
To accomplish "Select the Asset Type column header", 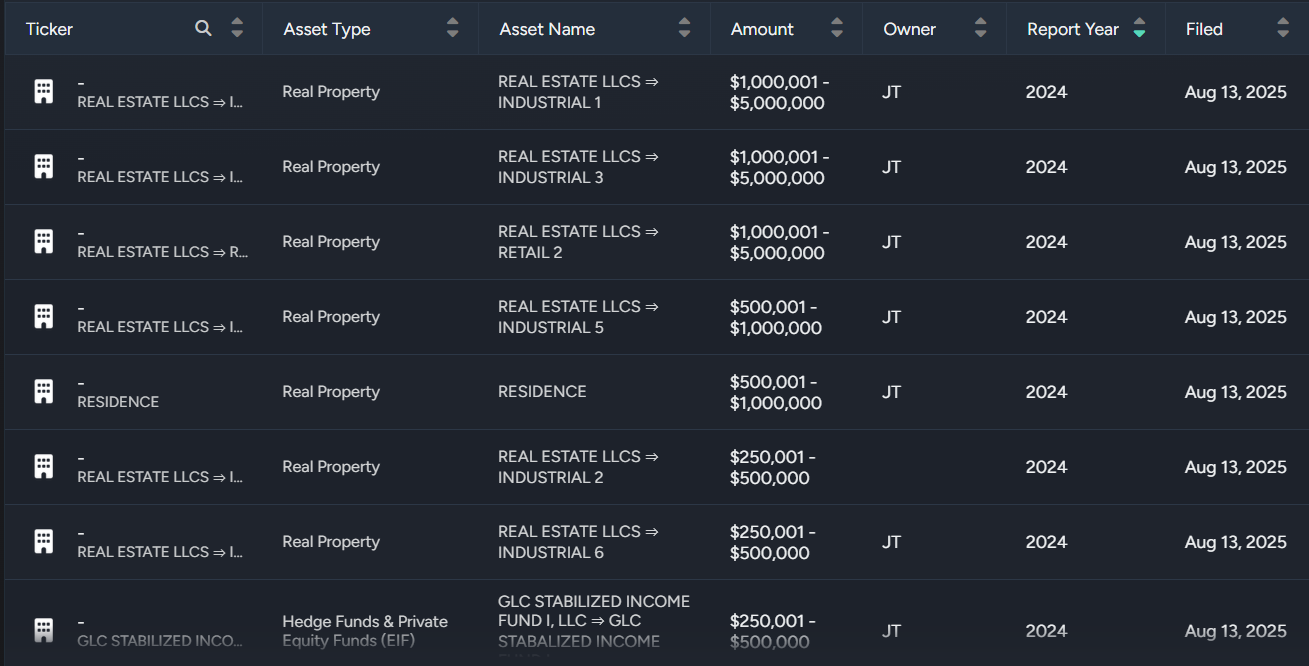I will [x=327, y=29].
